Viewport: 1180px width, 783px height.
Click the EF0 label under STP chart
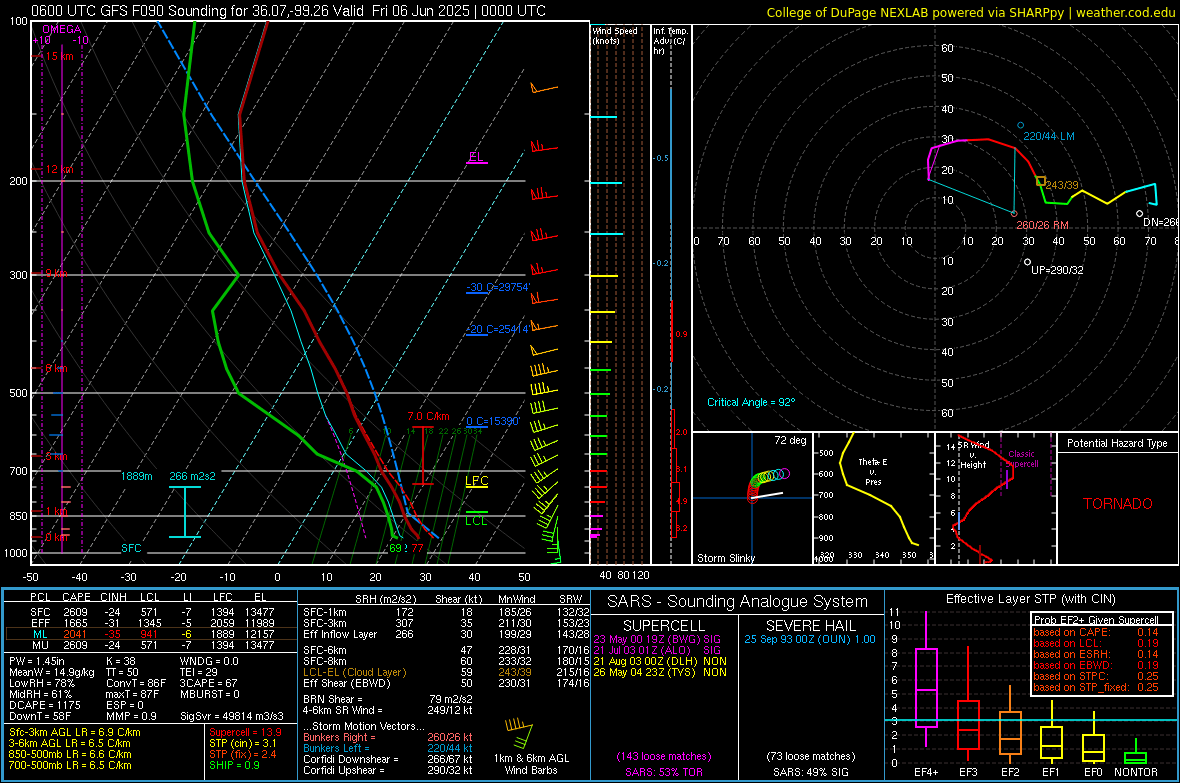point(1093,772)
